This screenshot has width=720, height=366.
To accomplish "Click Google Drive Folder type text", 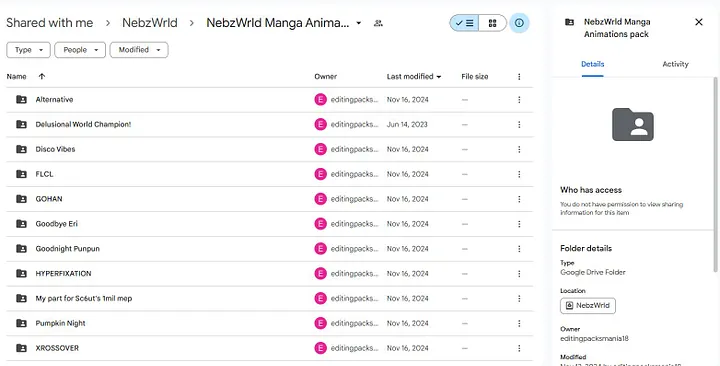I will [593, 272].
